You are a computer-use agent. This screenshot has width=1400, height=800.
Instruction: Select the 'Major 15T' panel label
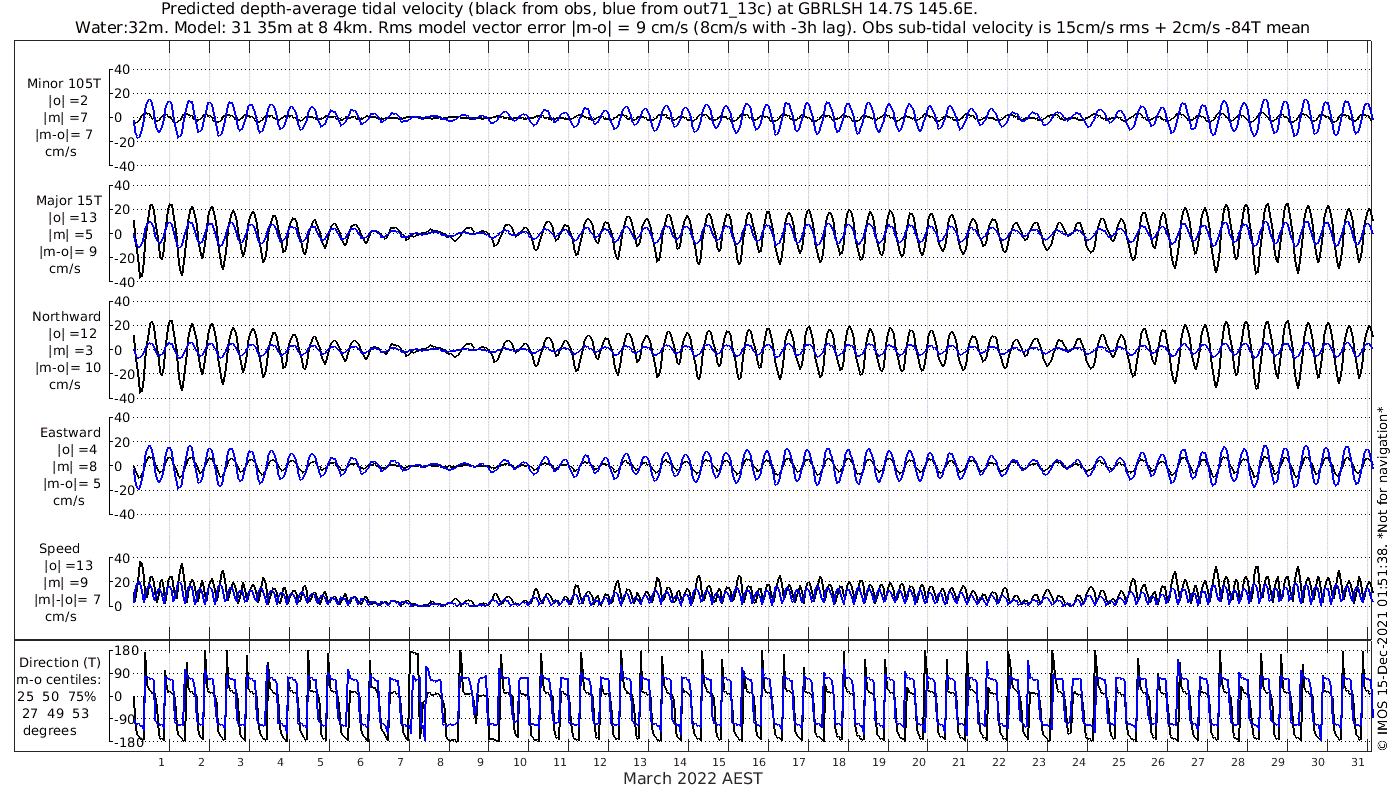[68, 200]
